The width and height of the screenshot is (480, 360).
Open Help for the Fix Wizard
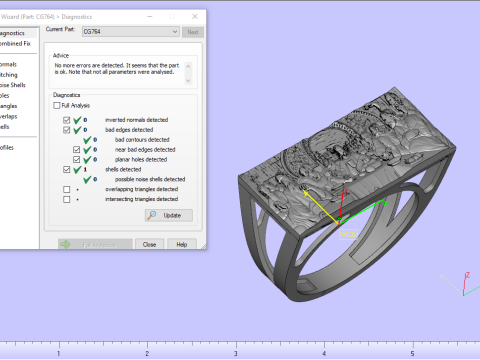coord(182,244)
